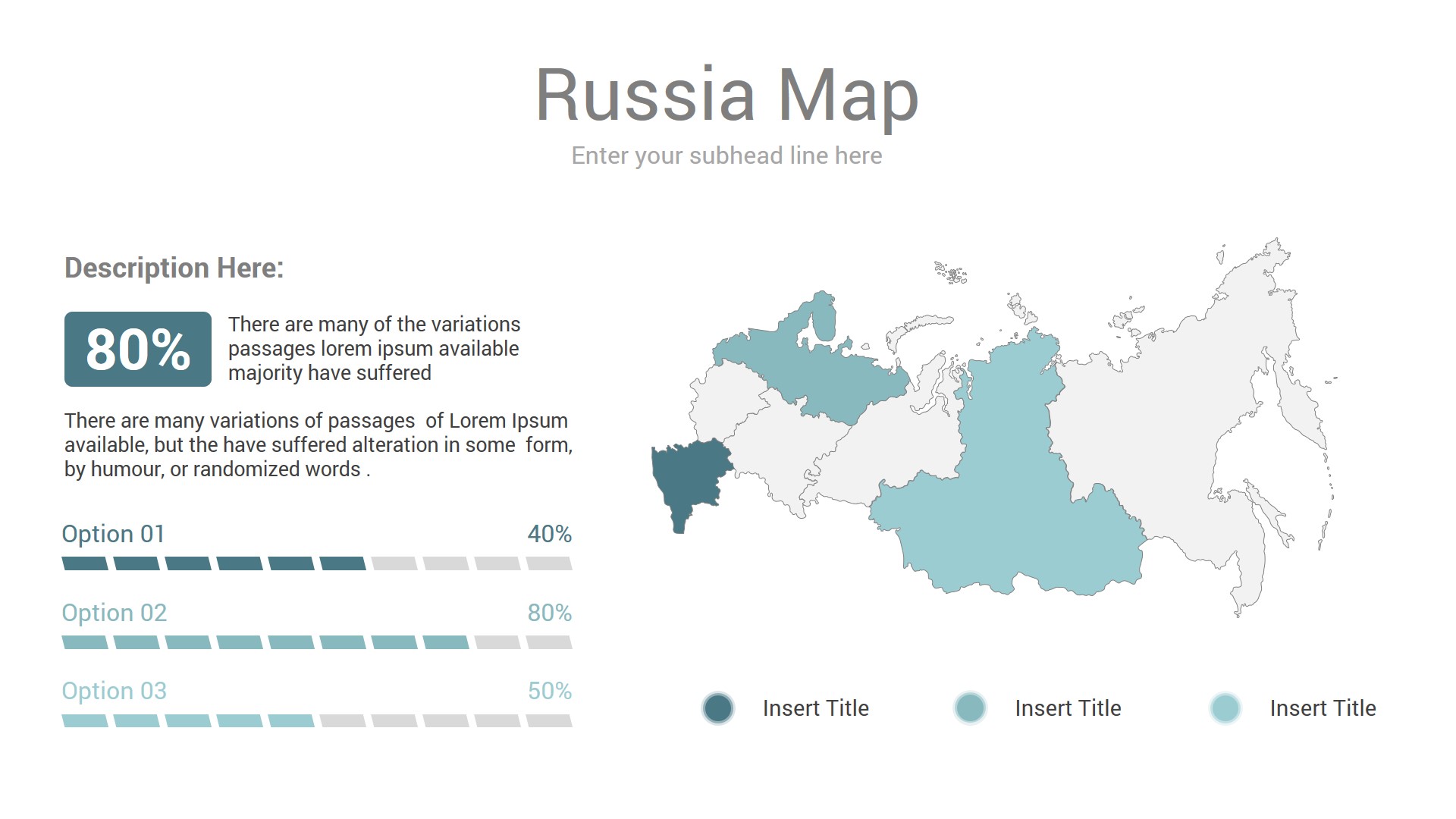Click the dark teal legend circle
Screen dimensions: 1456x819
(x=717, y=708)
